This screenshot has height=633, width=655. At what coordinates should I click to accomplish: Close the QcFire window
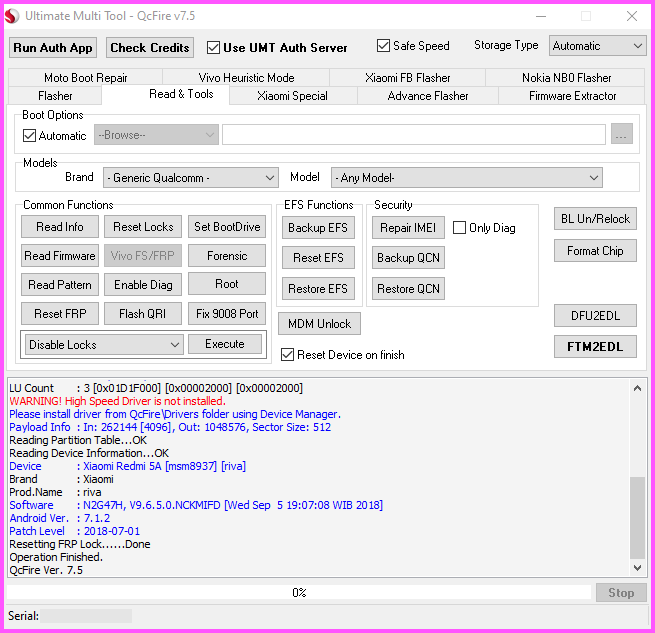click(632, 16)
